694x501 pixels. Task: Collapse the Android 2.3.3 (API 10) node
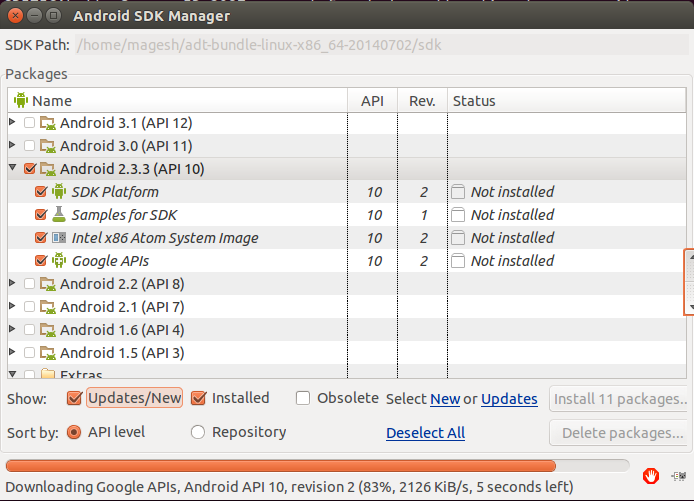pyautogui.click(x=12, y=167)
